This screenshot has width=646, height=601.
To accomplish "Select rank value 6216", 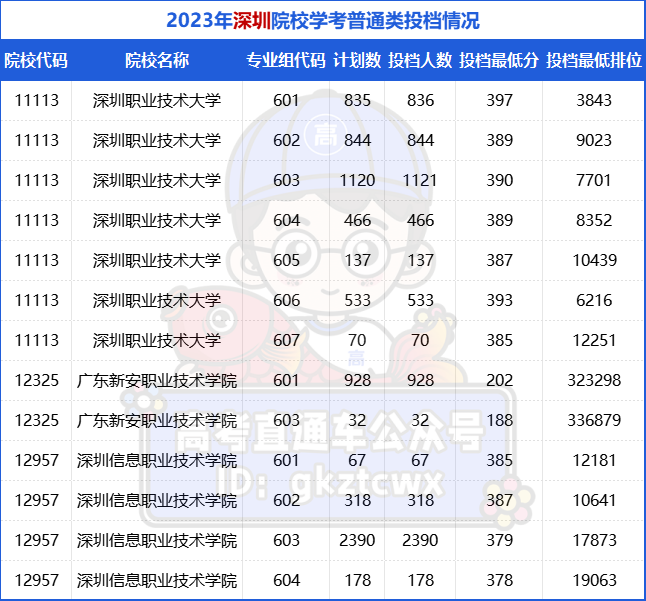I will tap(594, 300).
